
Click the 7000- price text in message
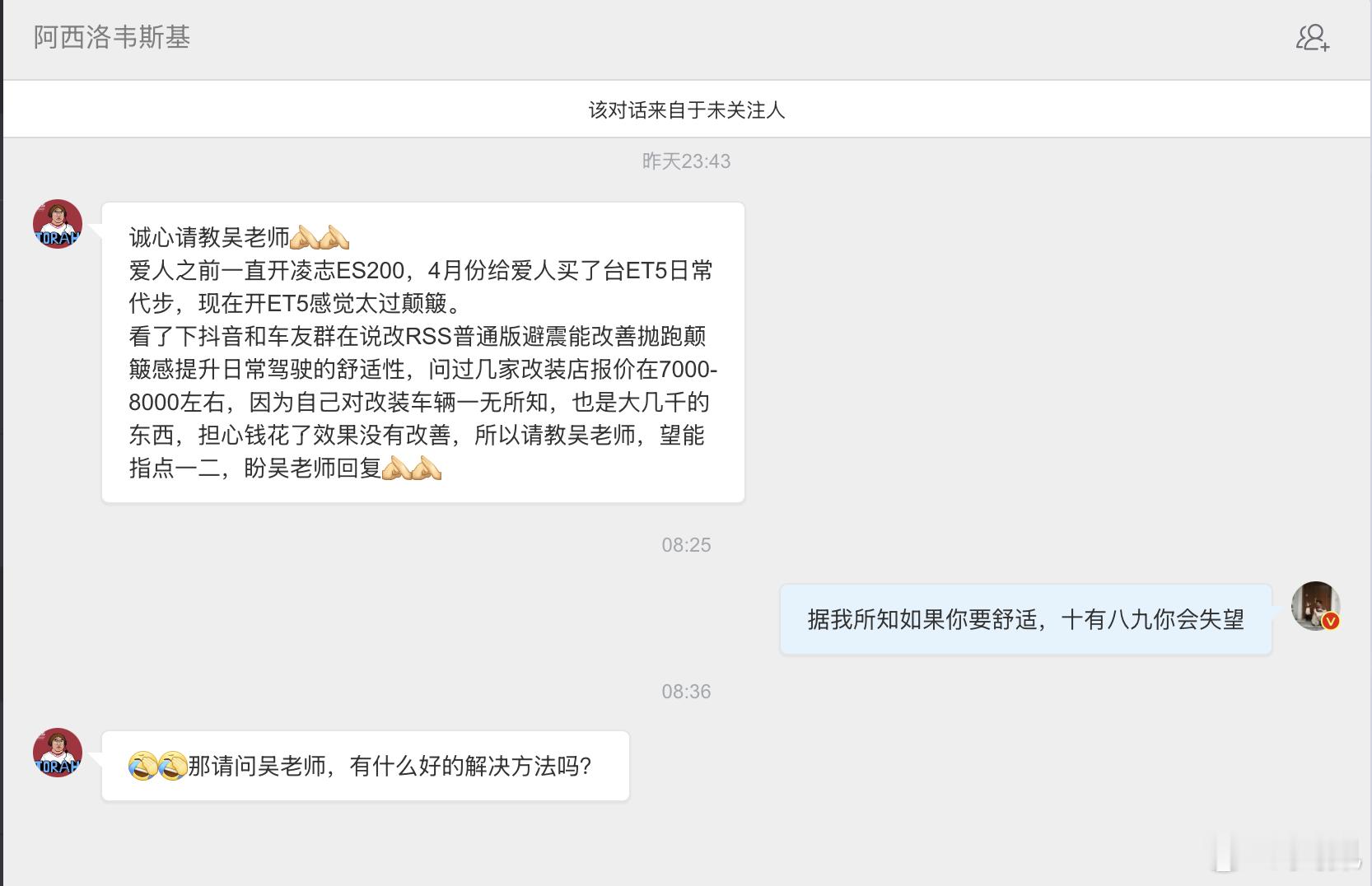point(688,369)
